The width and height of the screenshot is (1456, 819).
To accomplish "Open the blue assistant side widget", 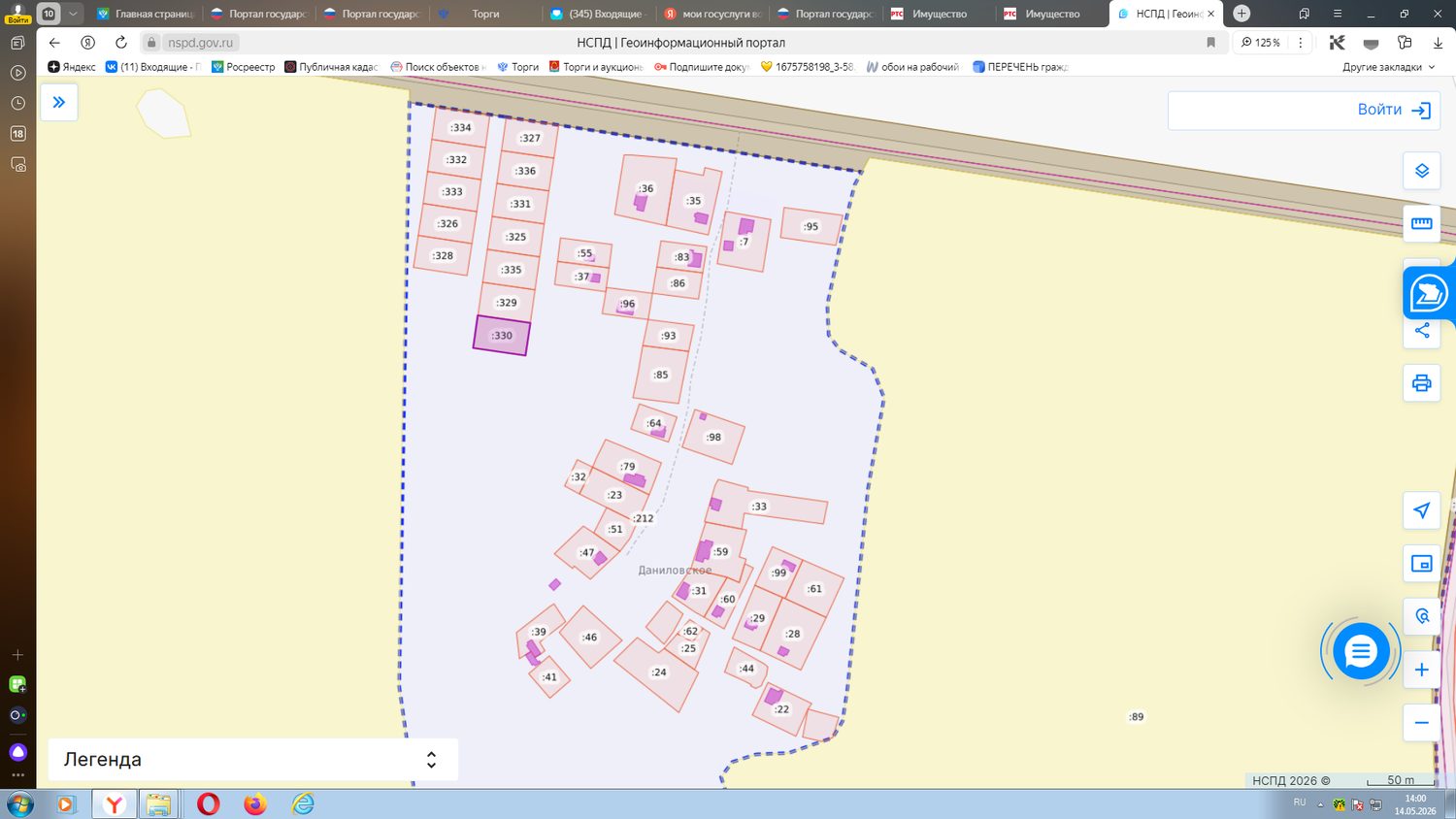I will coord(1429,292).
